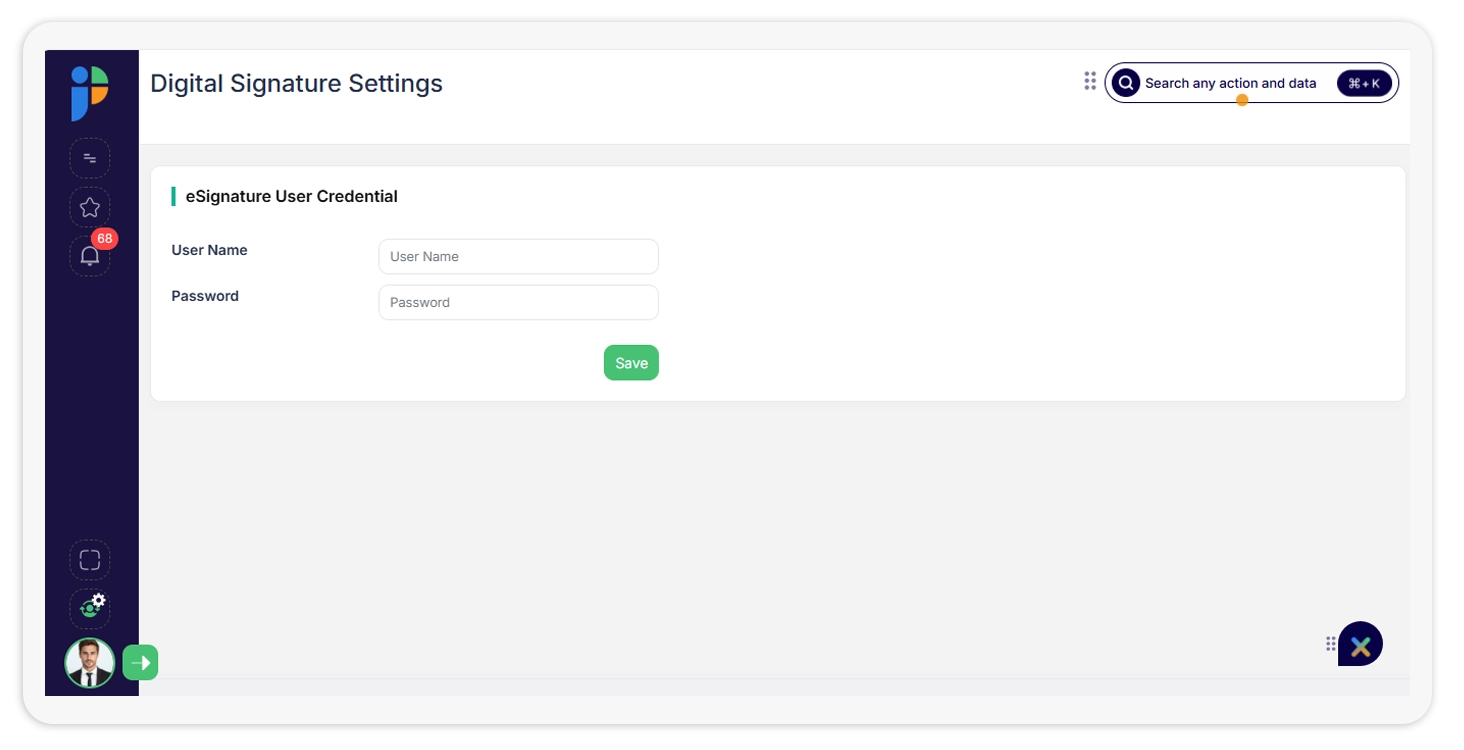This screenshot has height=750, width=1464.
Task: Focus the User Name input field
Action: [518, 256]
